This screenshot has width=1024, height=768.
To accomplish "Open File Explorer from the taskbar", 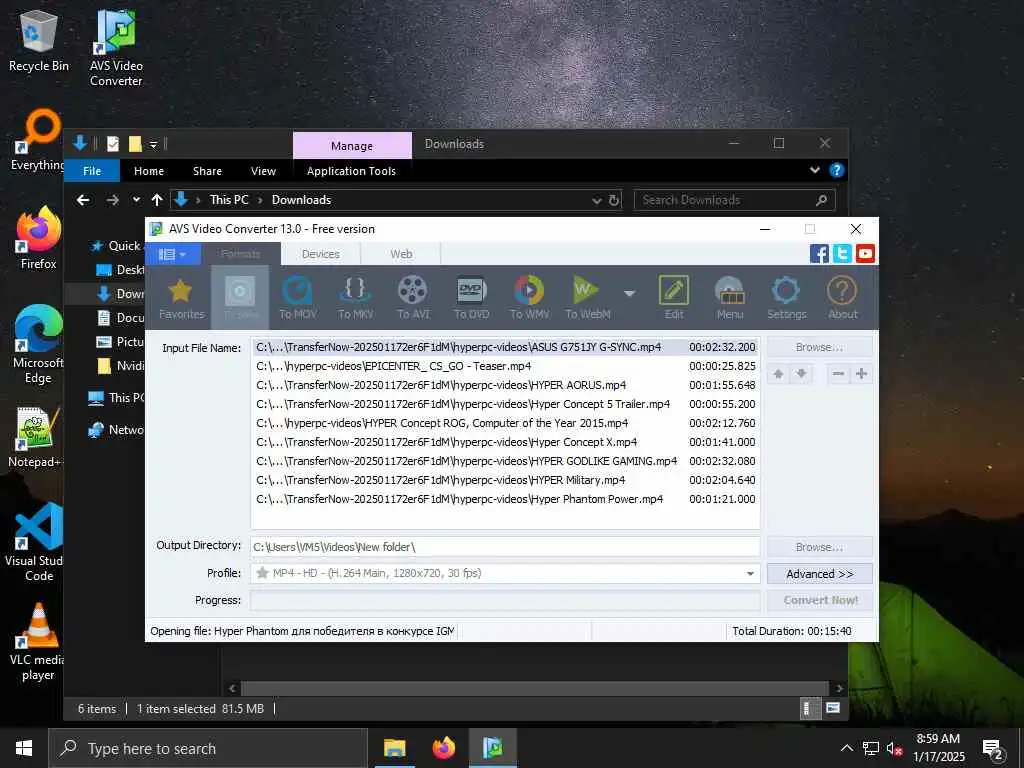I will (394, 748).
